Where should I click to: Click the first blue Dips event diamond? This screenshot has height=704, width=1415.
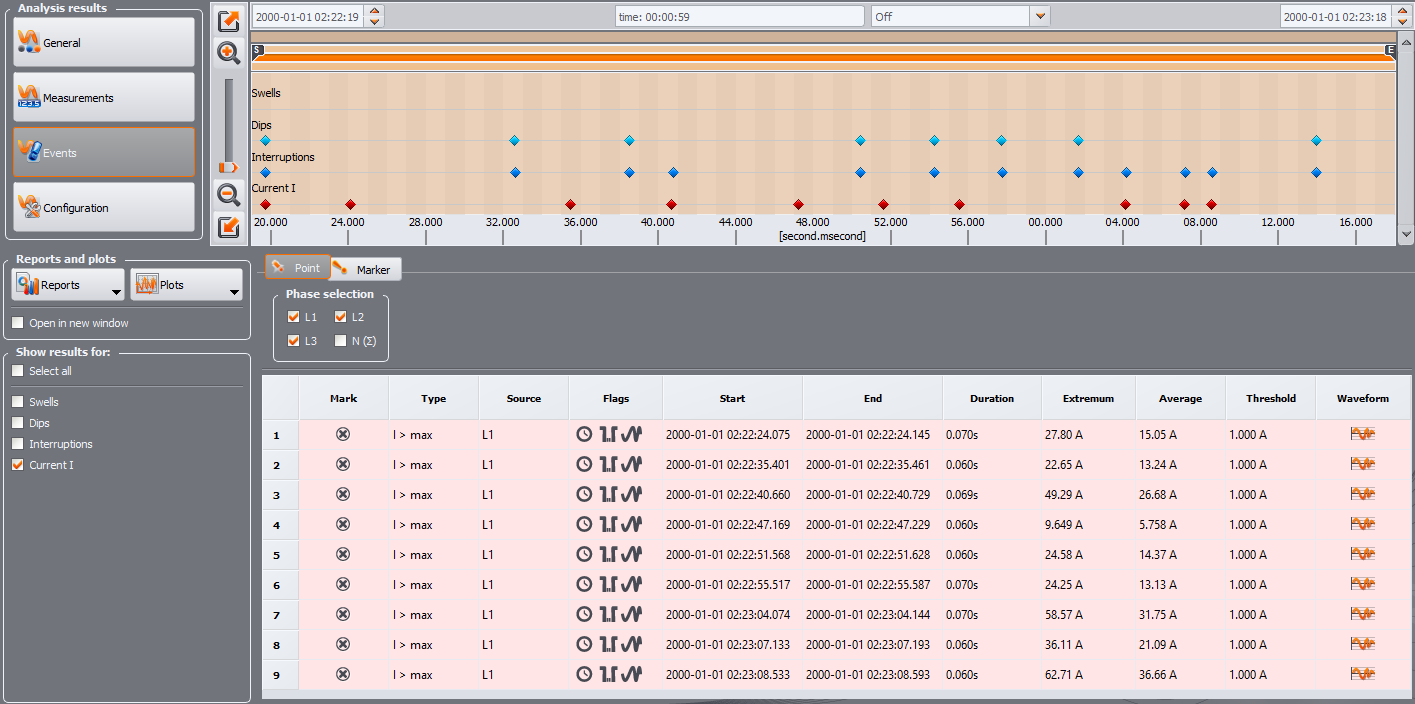pos(265,140)
